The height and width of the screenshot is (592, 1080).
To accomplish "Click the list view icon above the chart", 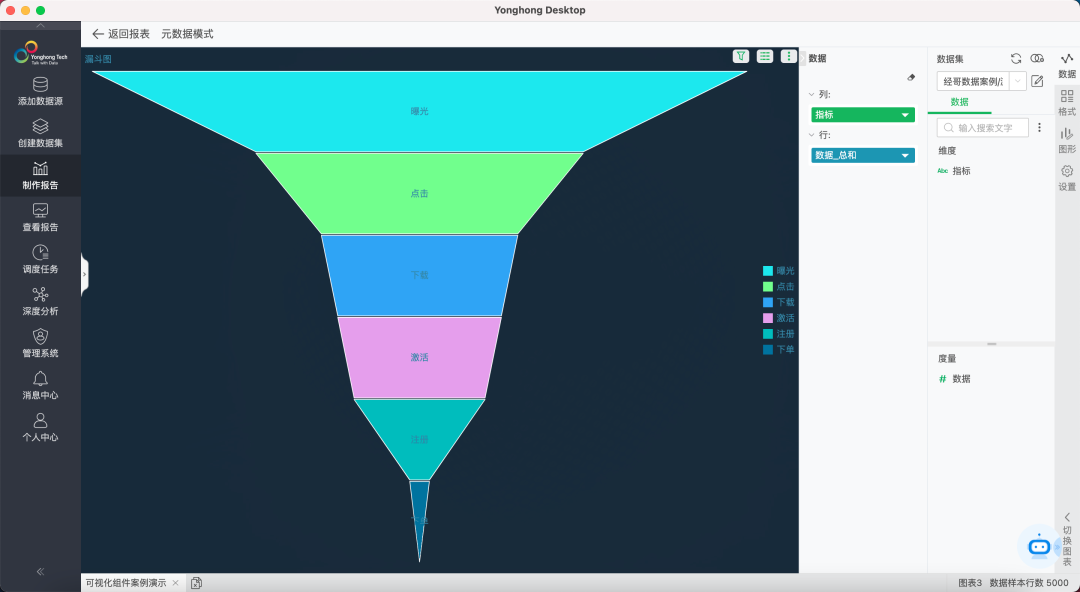I will point(765,57).
